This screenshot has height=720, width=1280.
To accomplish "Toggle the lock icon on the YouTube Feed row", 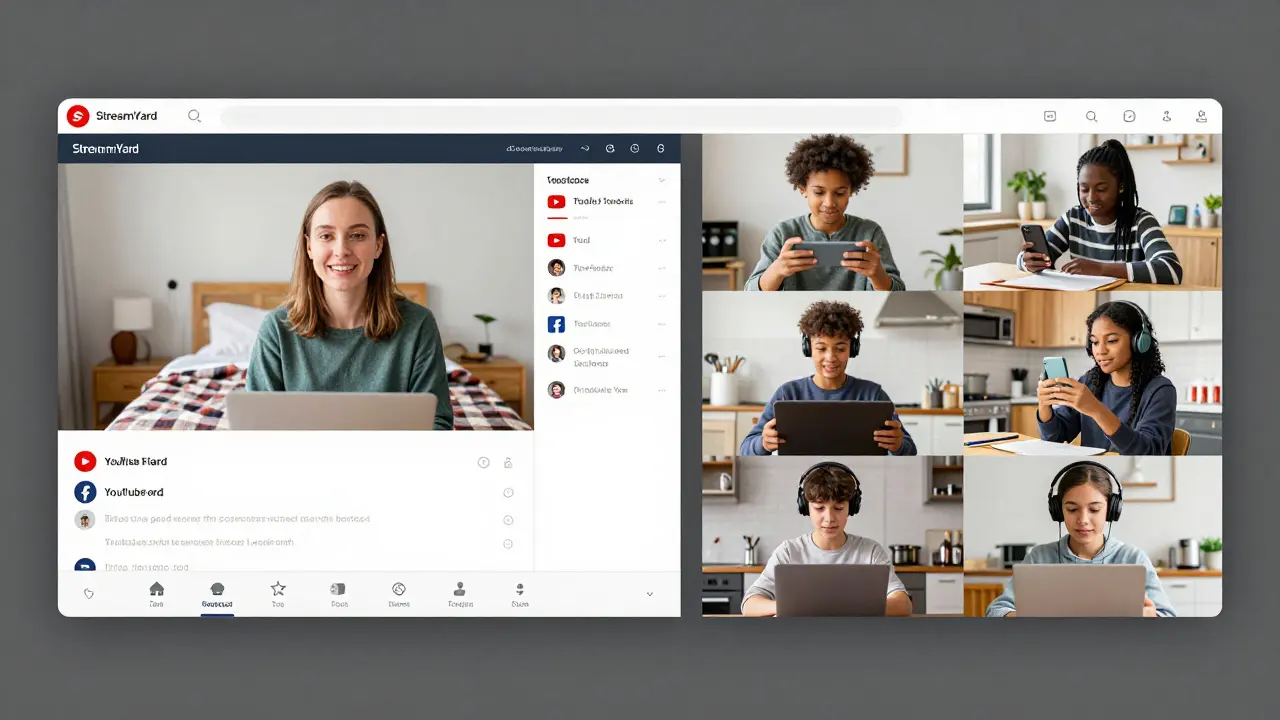I will 508,462.
